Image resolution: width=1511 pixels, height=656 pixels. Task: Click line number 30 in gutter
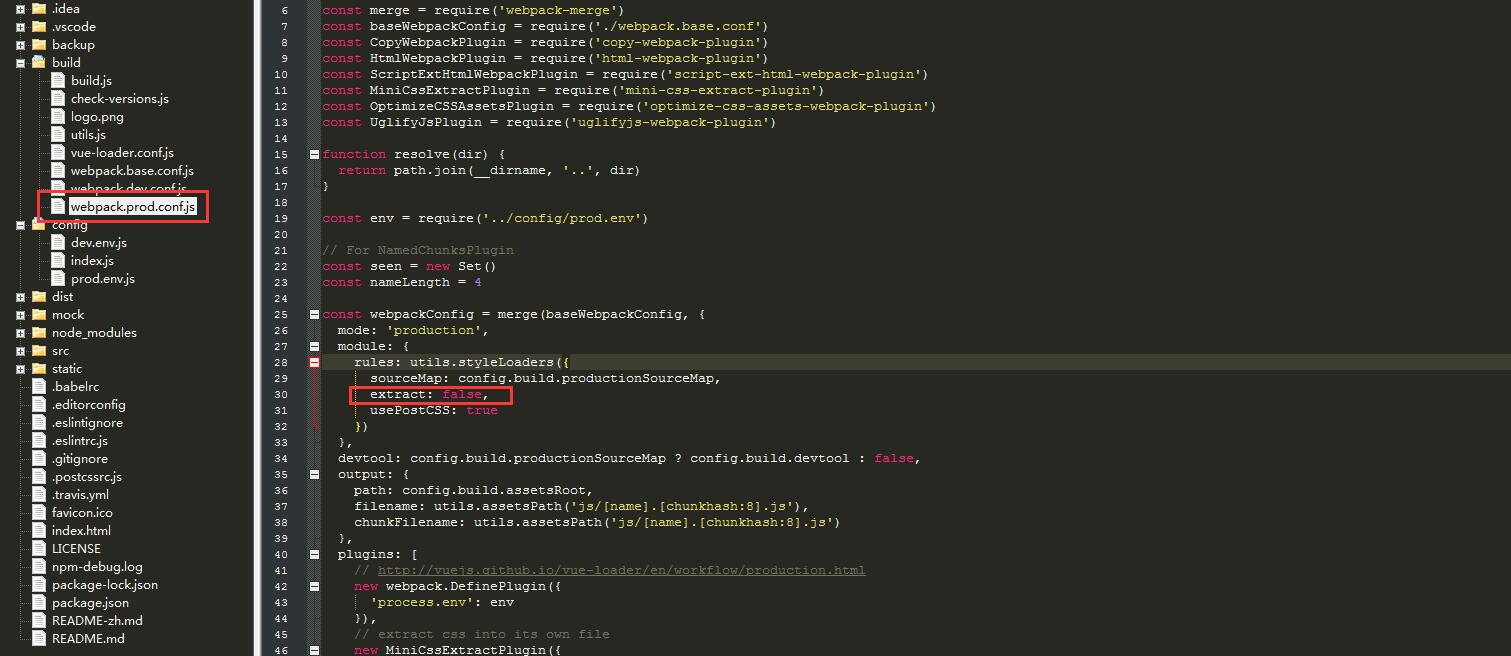(x=281, y=394)
